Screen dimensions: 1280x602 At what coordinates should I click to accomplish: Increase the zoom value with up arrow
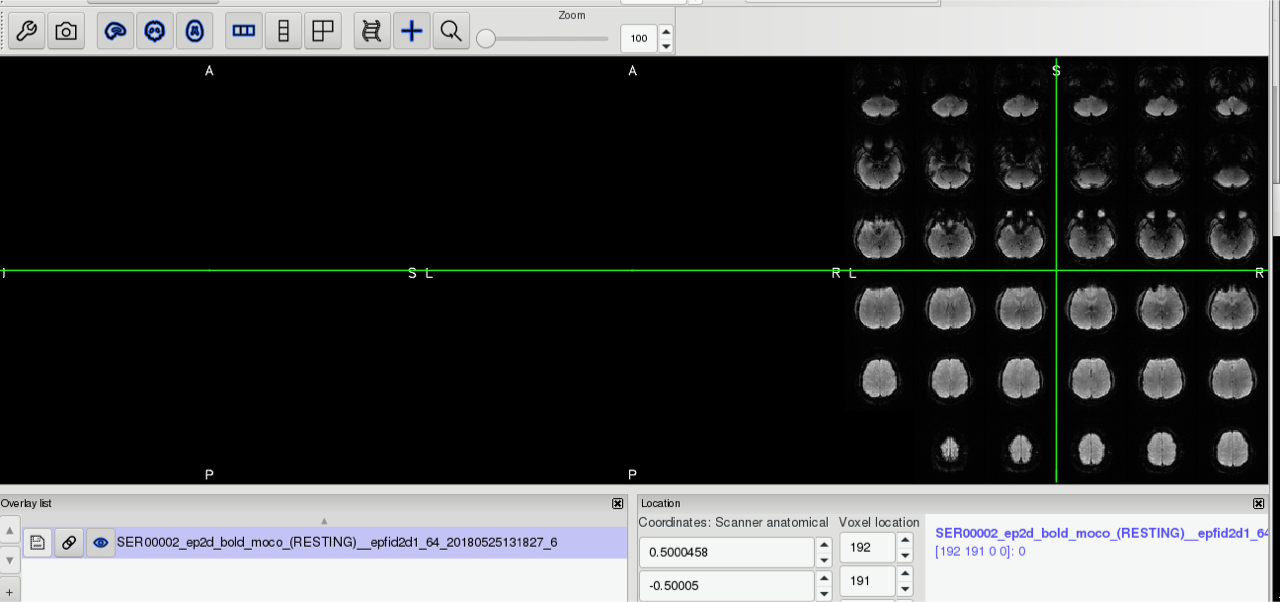pos(666,32)
